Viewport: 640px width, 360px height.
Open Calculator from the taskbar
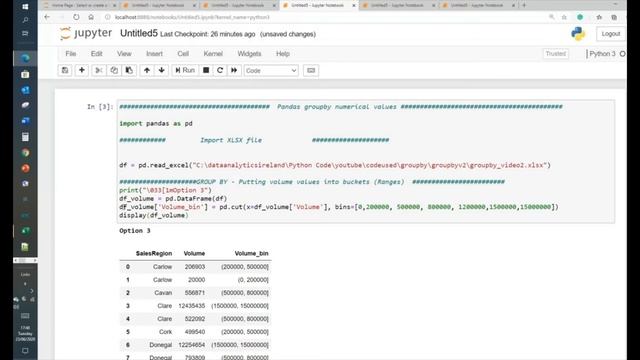pos(25,137)
